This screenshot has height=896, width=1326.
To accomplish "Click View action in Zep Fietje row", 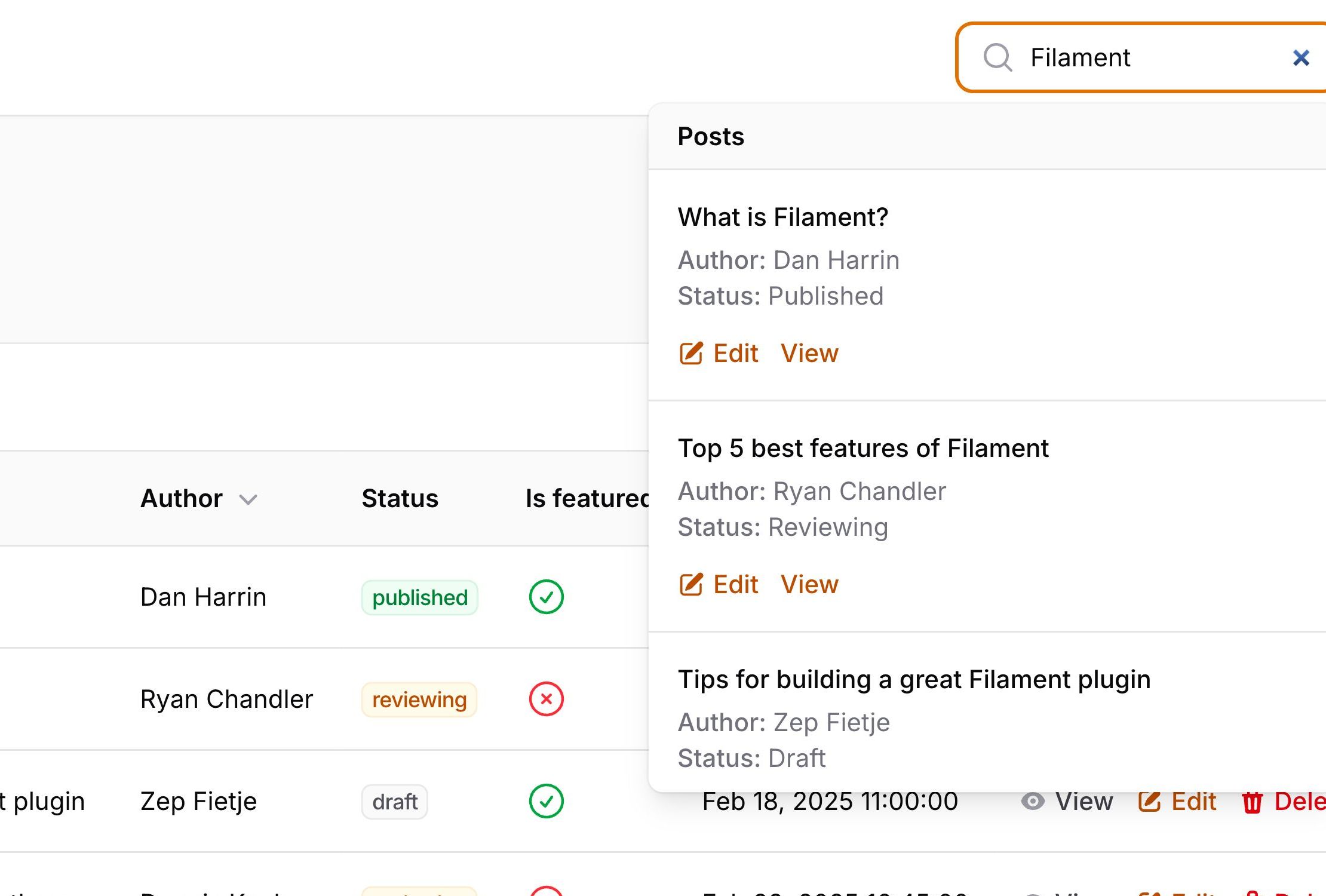I will [1067, 801].
